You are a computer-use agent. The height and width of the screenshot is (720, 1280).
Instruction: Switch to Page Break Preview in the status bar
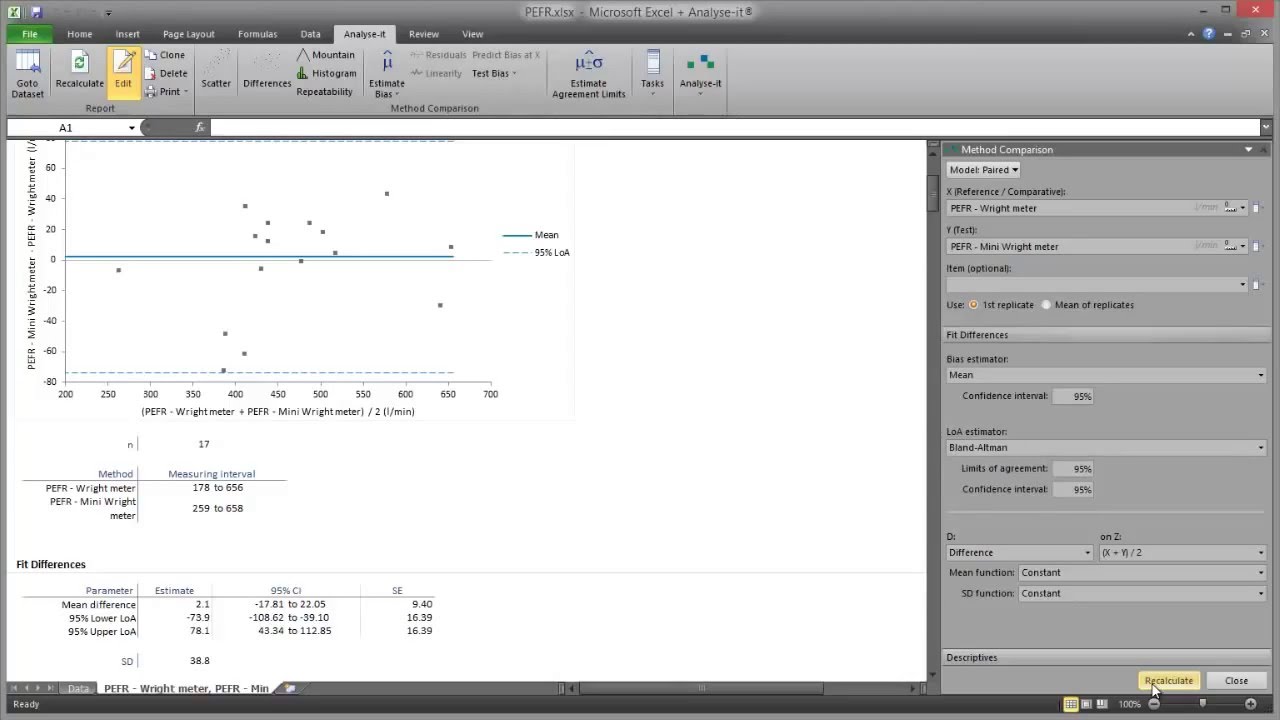pyautogui.click(x=1101, y=704)
